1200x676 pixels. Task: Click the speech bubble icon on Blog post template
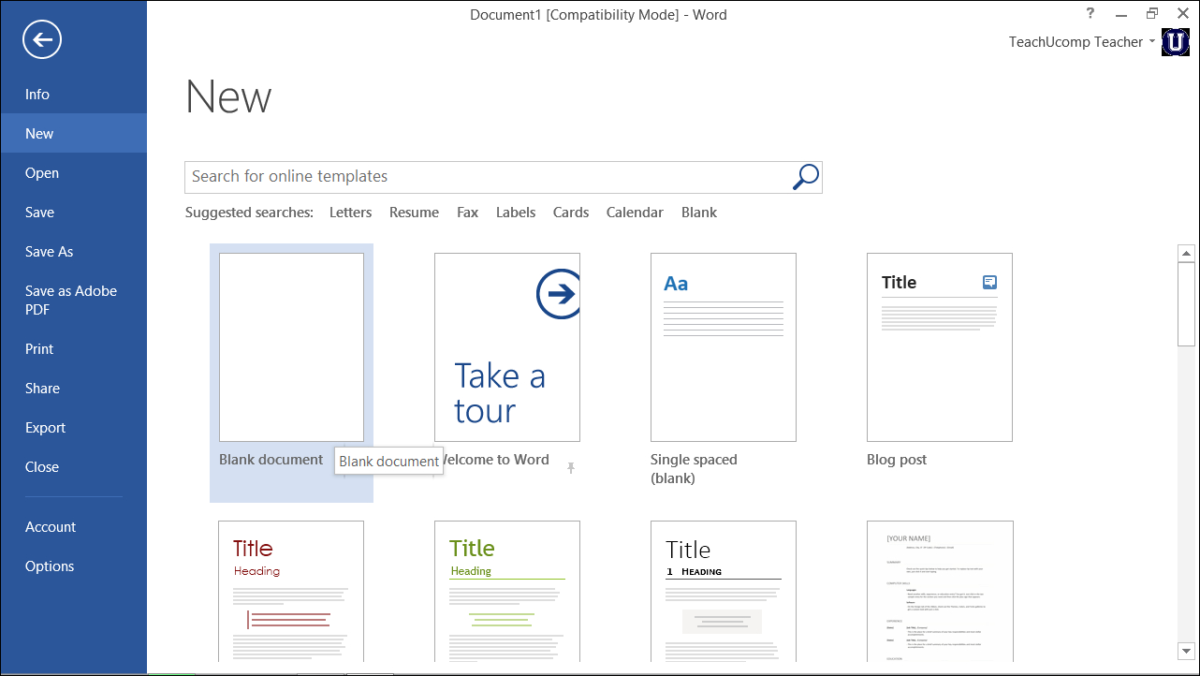pos(989,282)
